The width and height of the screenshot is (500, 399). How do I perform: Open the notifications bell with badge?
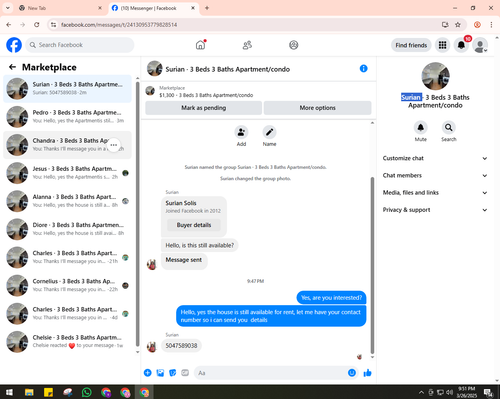(461, 45)
